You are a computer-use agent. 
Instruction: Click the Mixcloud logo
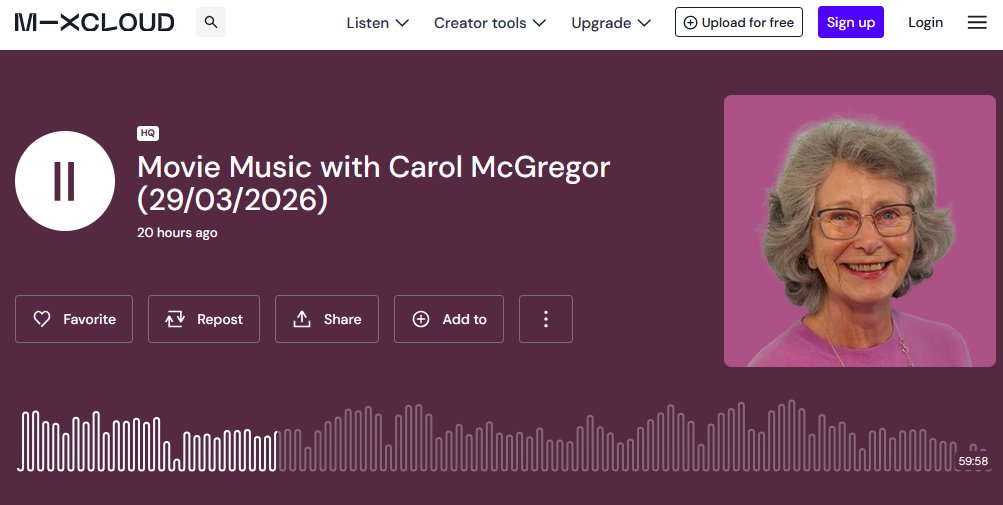click(95, 22)
